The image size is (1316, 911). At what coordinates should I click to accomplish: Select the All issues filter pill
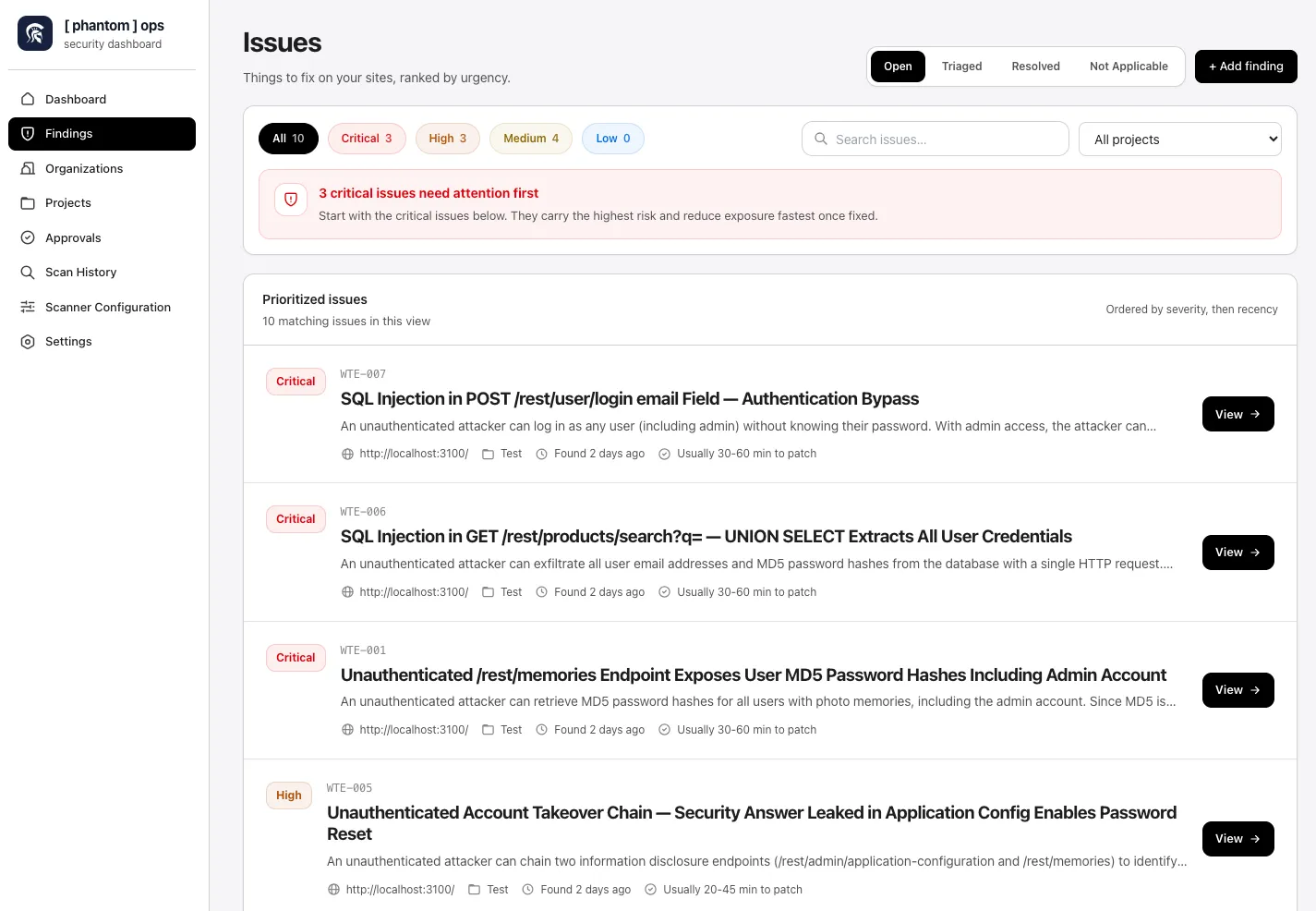[288, 138]
